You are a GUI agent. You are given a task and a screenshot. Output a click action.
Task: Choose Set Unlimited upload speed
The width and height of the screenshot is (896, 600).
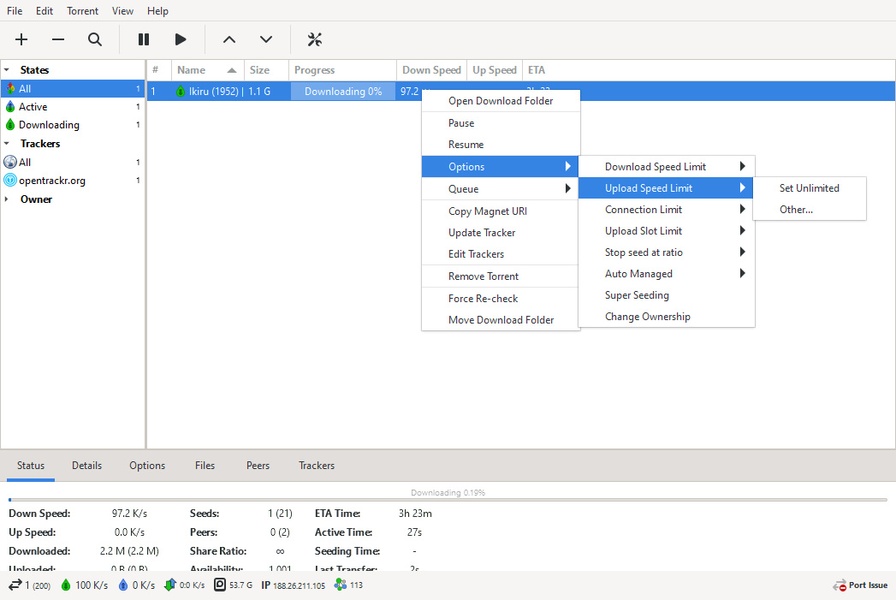tap(809, 188)
